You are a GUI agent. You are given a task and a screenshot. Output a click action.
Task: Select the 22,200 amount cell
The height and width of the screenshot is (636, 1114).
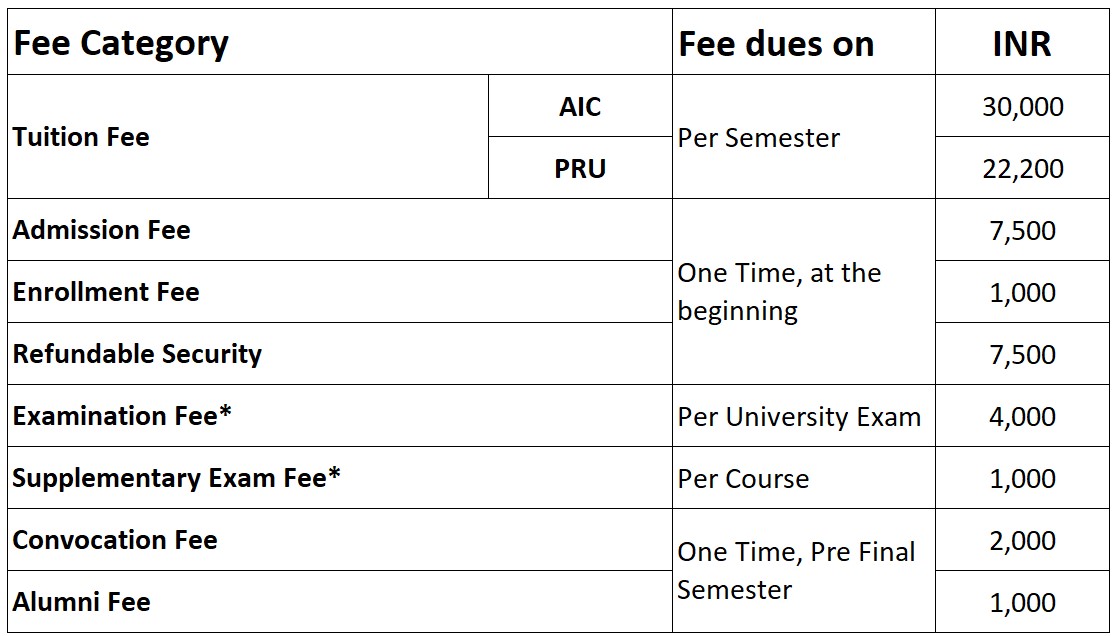point(1022,168)
